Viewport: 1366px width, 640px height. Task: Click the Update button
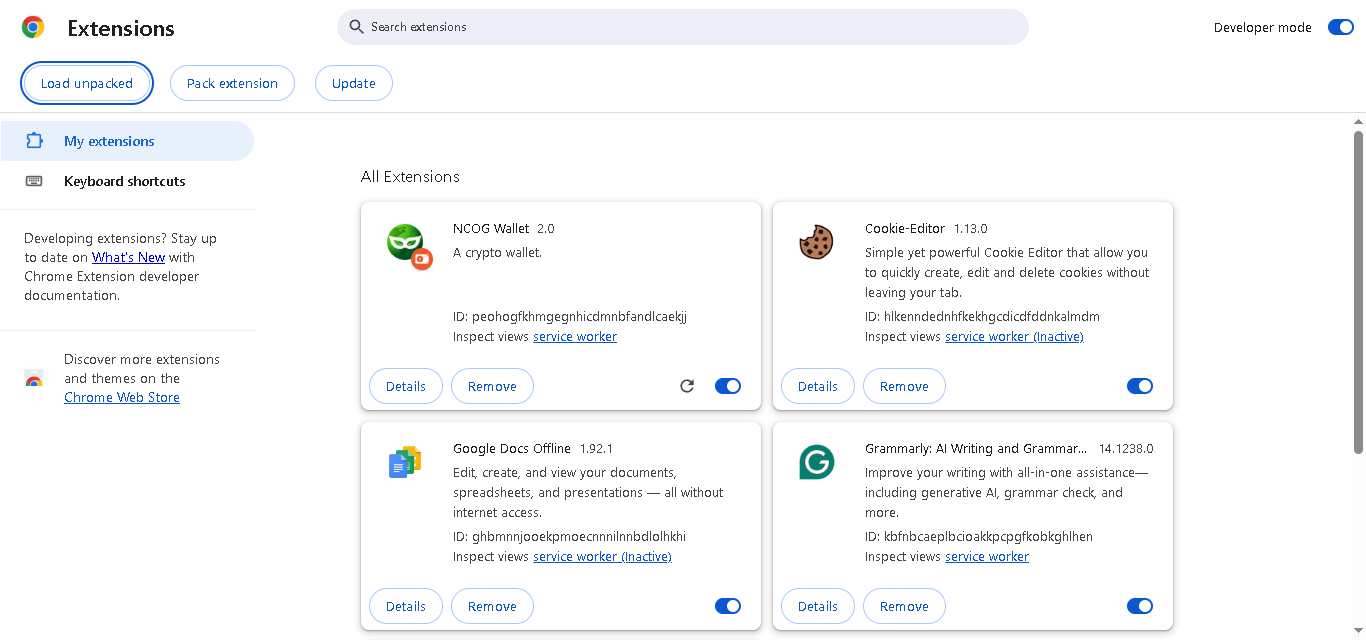(354, 83)
